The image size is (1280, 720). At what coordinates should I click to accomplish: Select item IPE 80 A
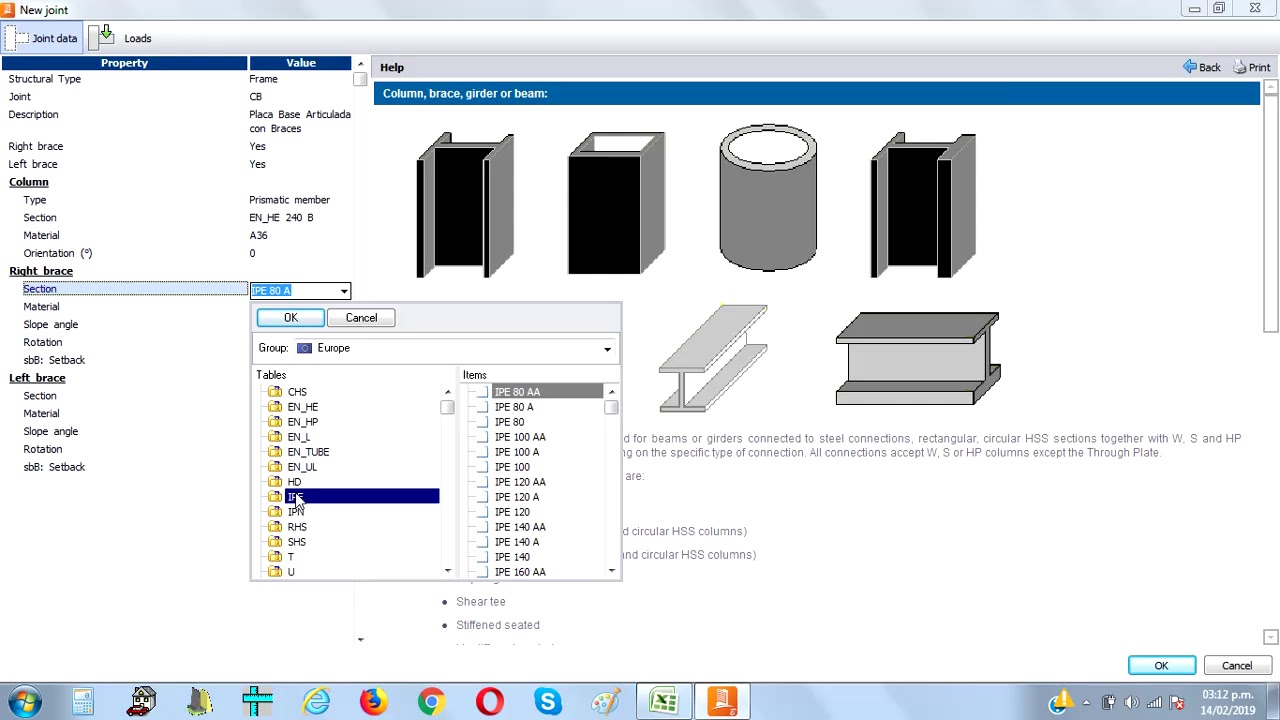[x=514, y=407]
